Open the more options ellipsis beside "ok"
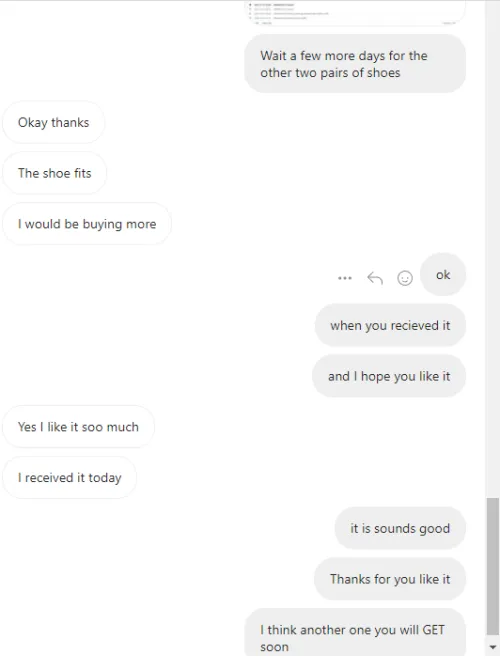 (x=344, y=278)
